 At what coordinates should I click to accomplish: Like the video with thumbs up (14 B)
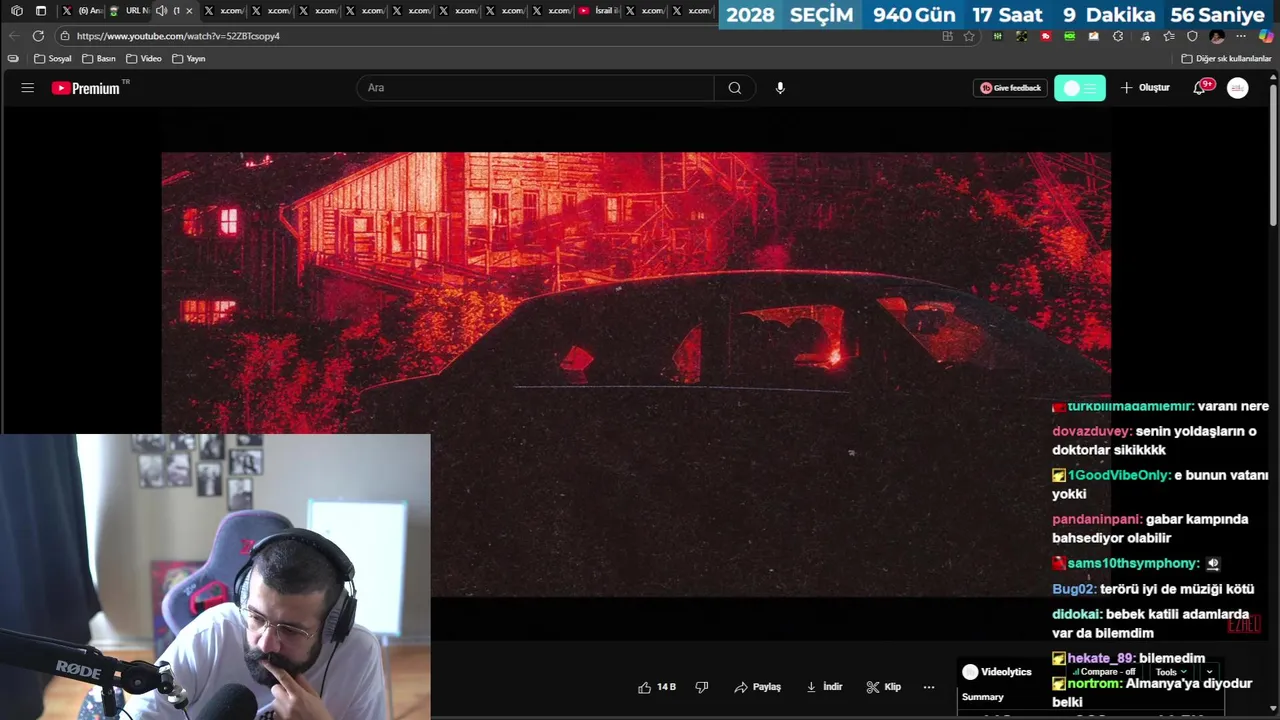pos(657,687)
